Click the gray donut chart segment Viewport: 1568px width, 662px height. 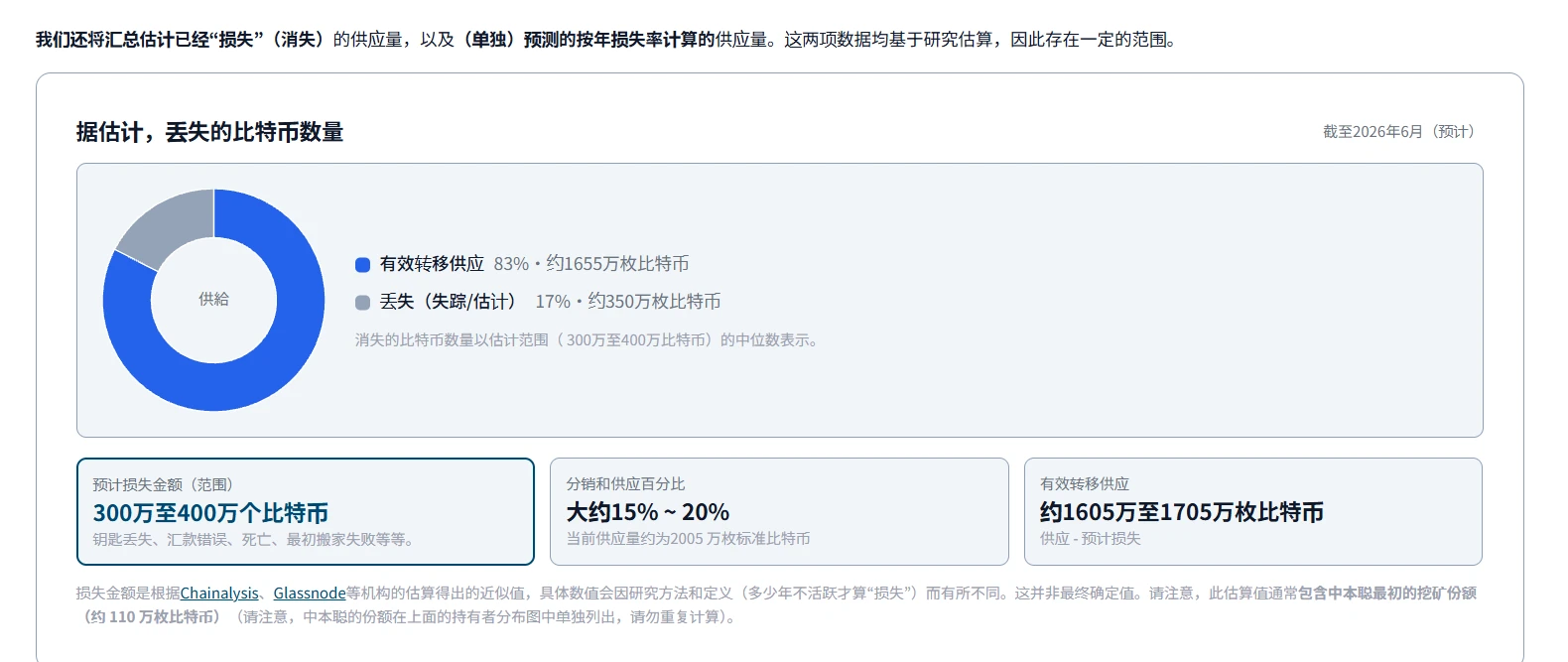tap(174, 223)
